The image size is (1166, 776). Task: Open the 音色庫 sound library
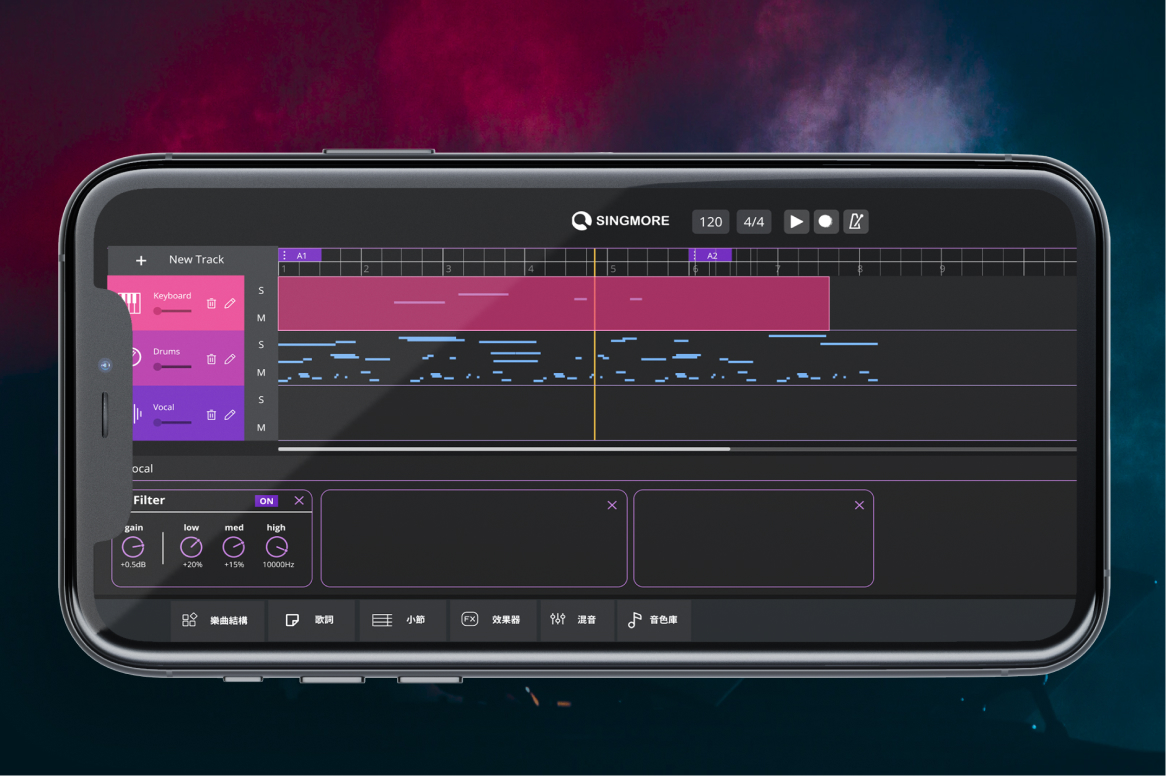click(653, 620)
